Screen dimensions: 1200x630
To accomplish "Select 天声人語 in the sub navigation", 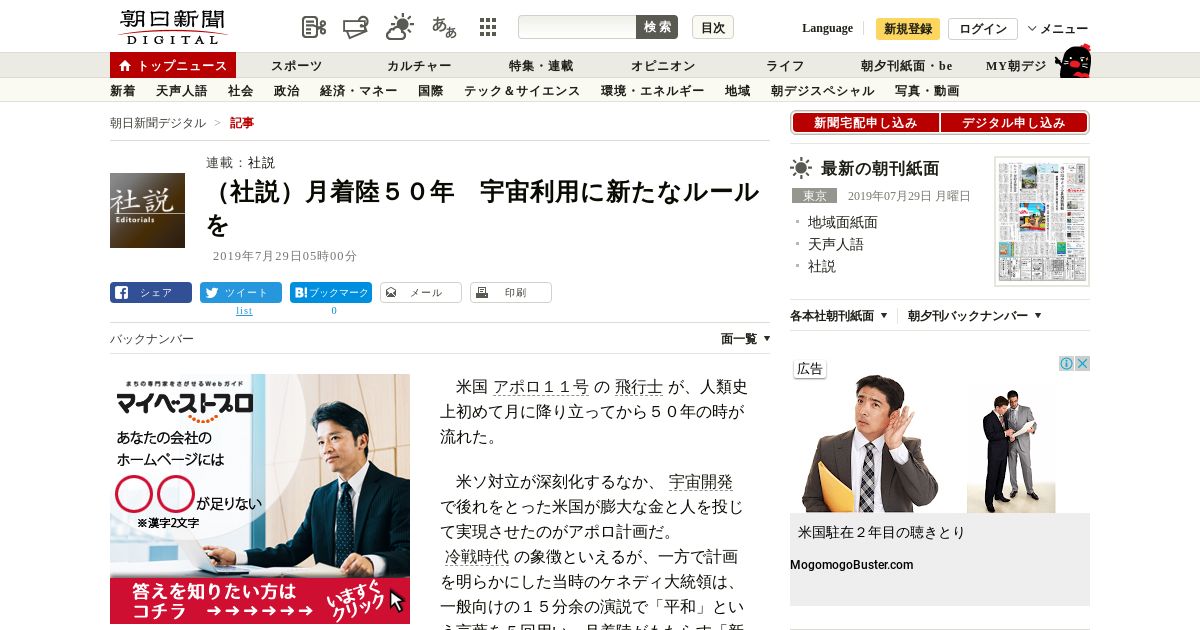I will tap(182, 91).
